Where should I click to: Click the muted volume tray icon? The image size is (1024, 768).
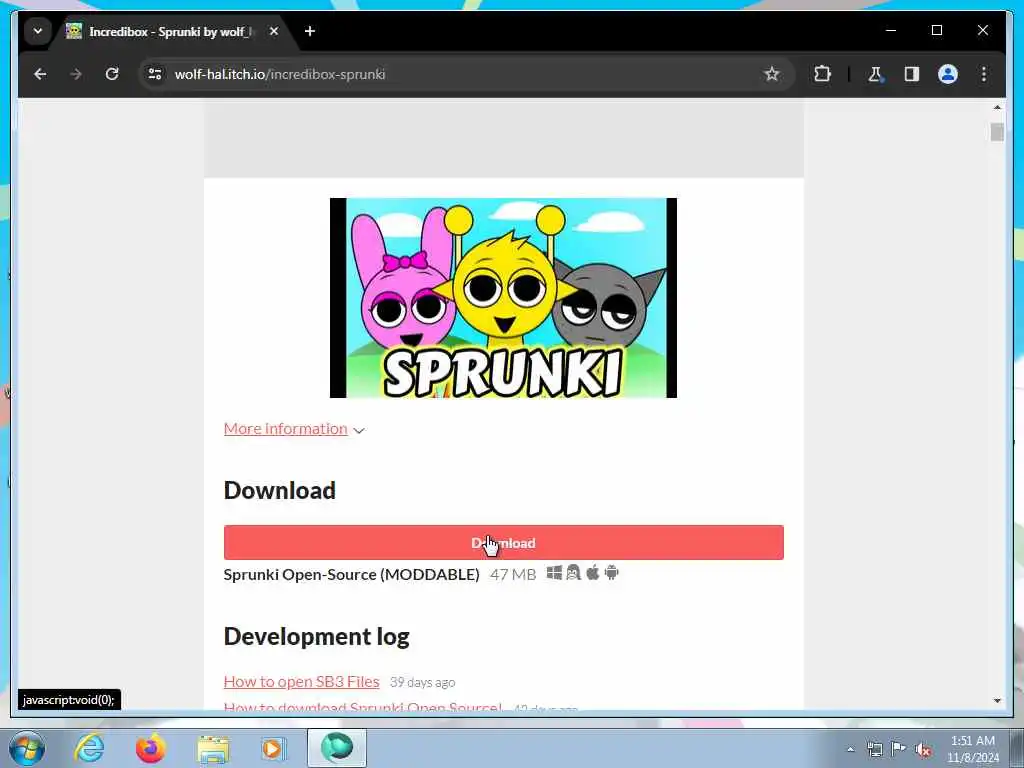click(923, 750)
